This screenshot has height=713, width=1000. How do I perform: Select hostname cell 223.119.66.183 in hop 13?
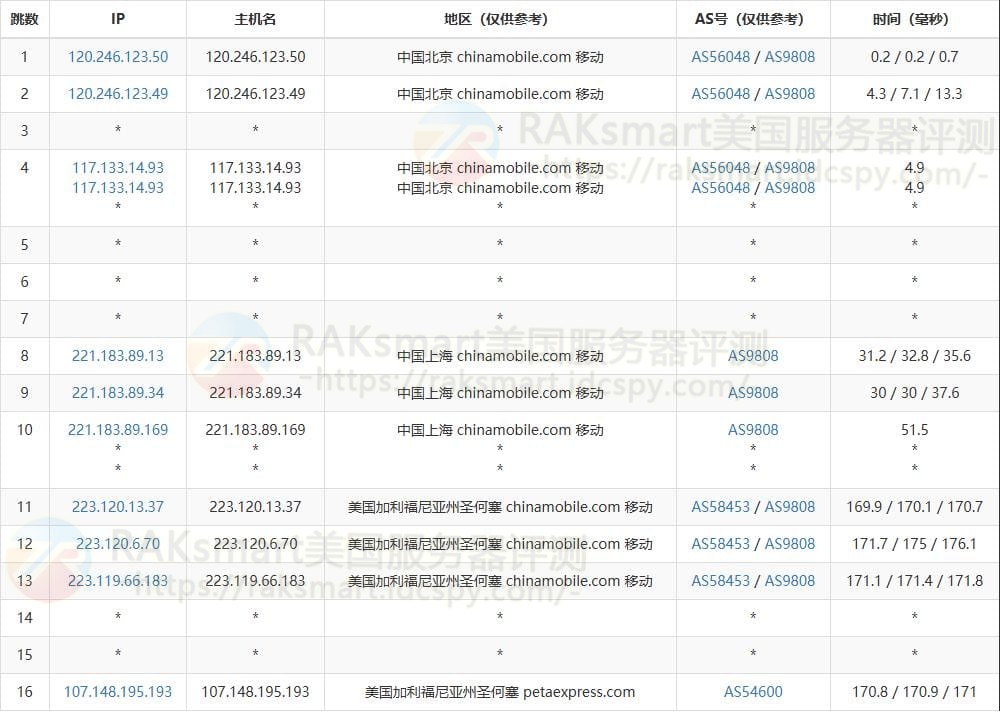click(x=255, y=581)
